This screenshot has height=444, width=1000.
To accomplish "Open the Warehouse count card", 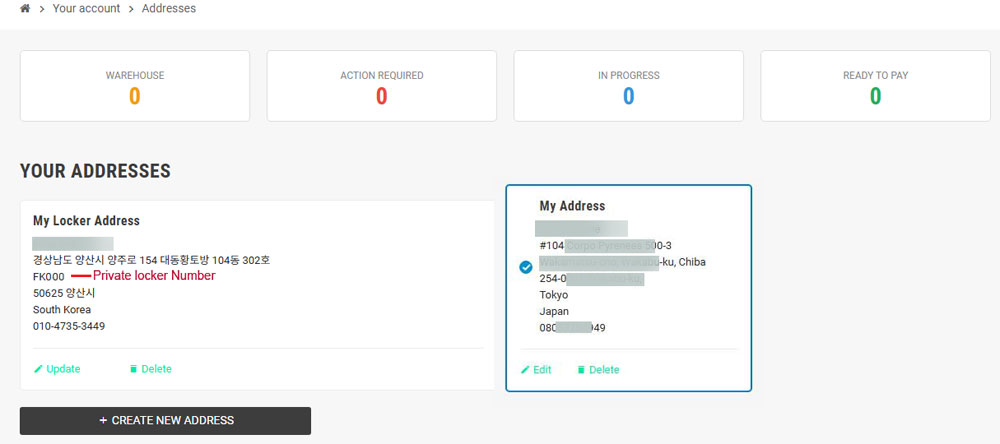I will coord(135,86).
